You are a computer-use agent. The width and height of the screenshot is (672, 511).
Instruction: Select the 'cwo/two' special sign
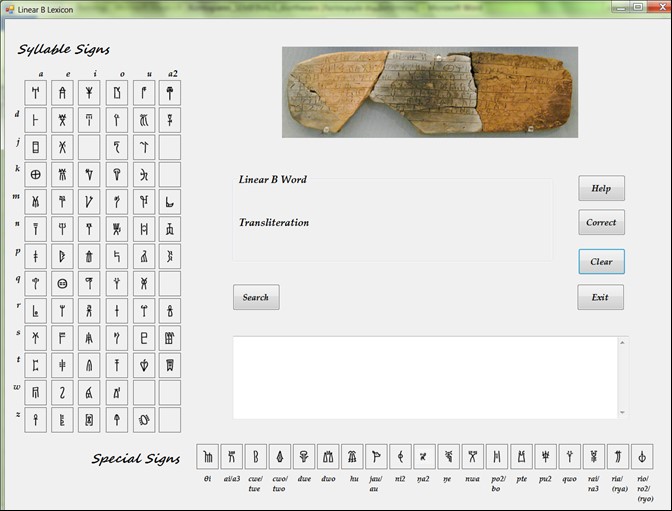pos(280,457)
